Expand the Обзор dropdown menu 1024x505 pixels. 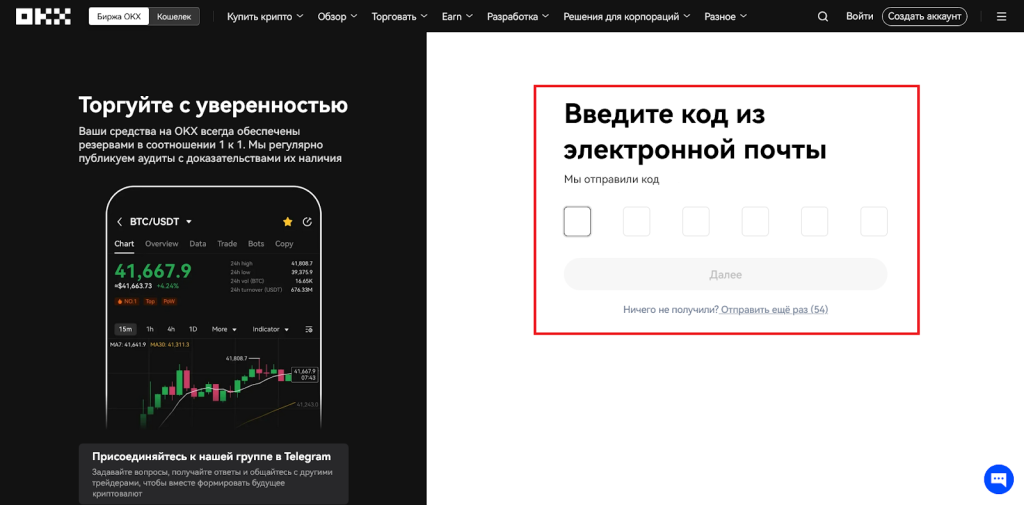(338, 16)
